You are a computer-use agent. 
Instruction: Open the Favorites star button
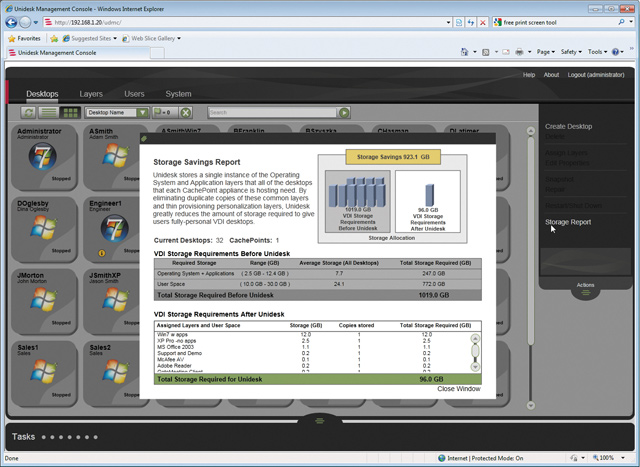24,38
